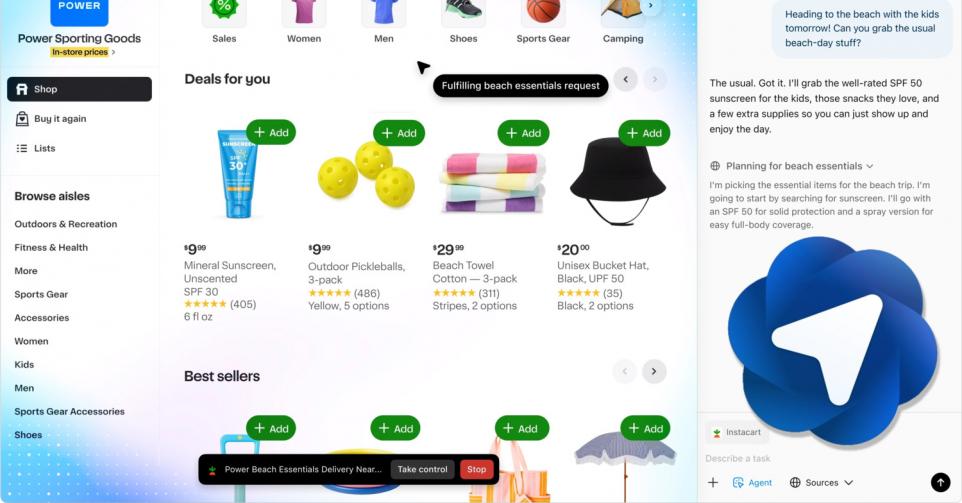Go to previous Deals for you items
The height and width of the screenshot is (503, 962).
coord(625,79)
